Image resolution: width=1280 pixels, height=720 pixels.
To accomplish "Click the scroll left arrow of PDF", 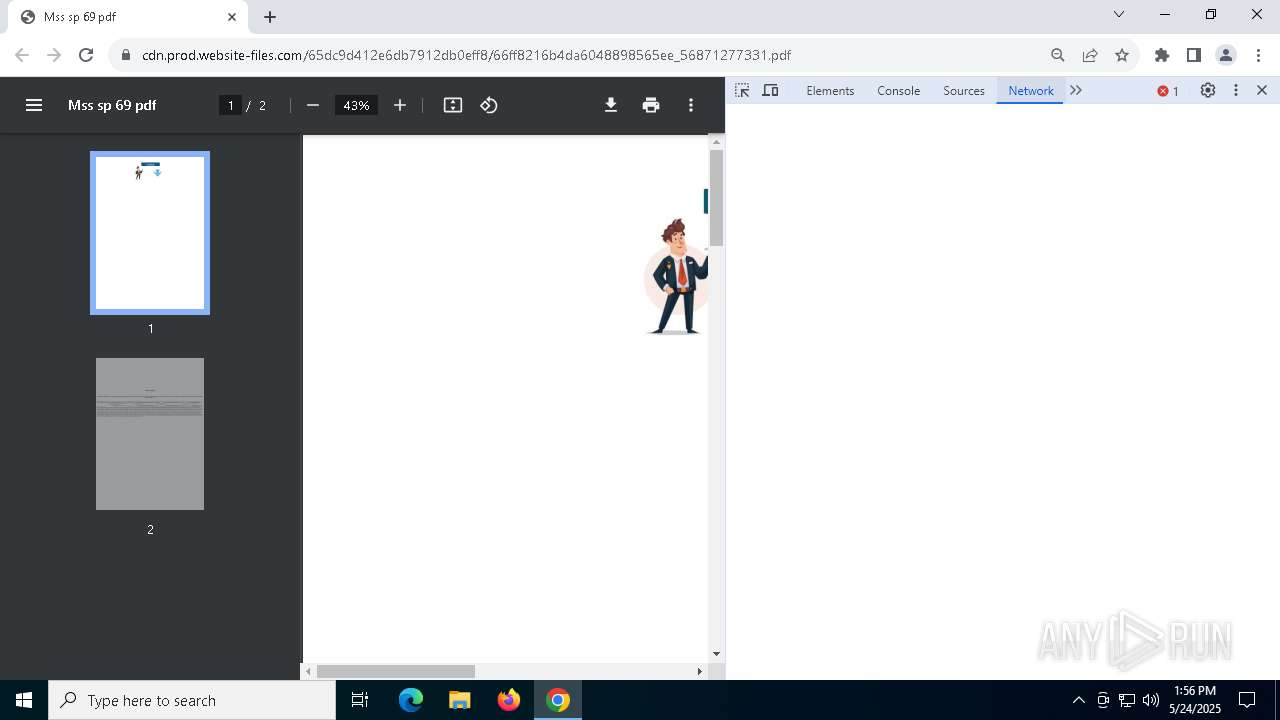I will click(x=308, y=671).
